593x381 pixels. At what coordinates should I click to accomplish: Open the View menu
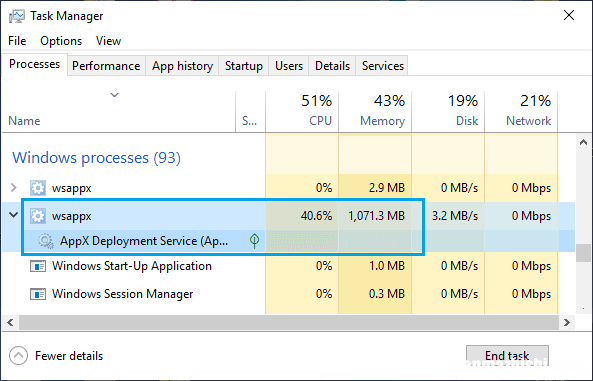pyautogui.click(x=108, y=41)
